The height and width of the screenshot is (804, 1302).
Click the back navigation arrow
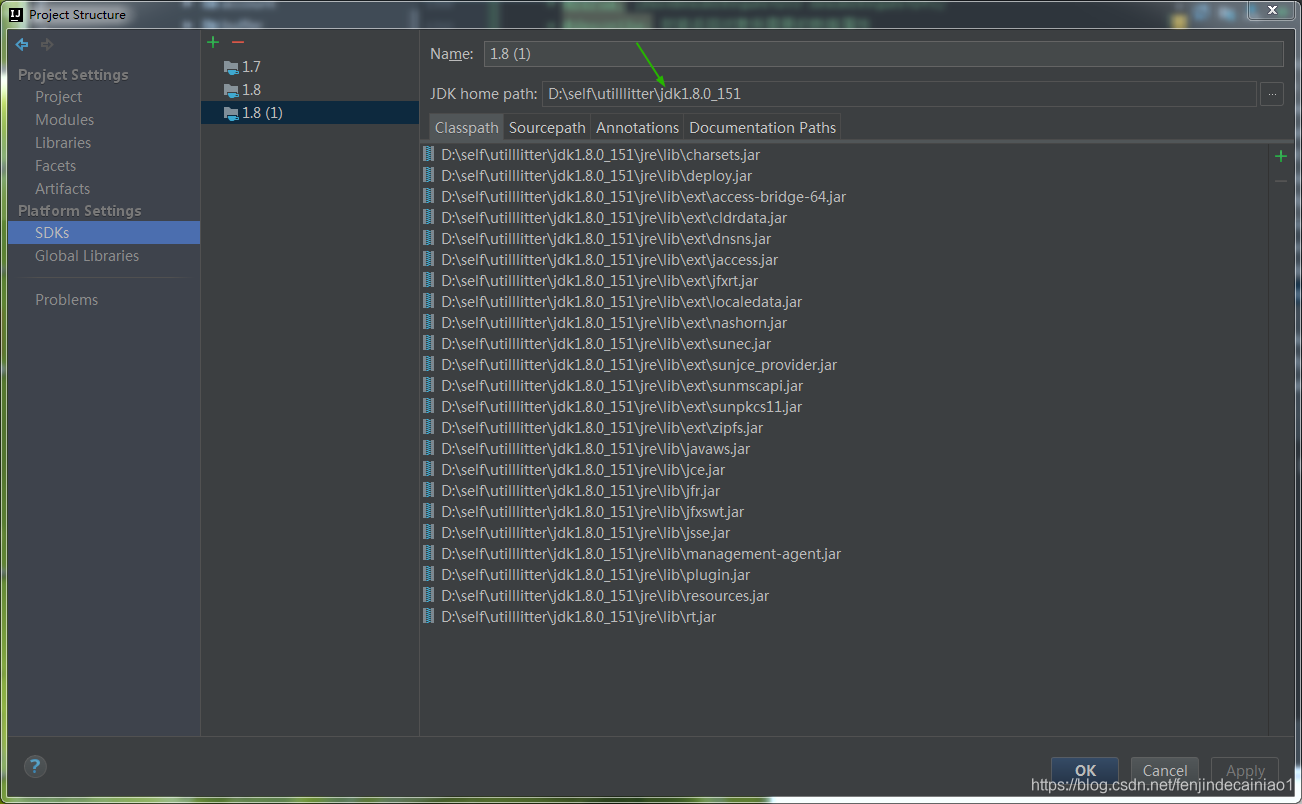click(21, 44)
